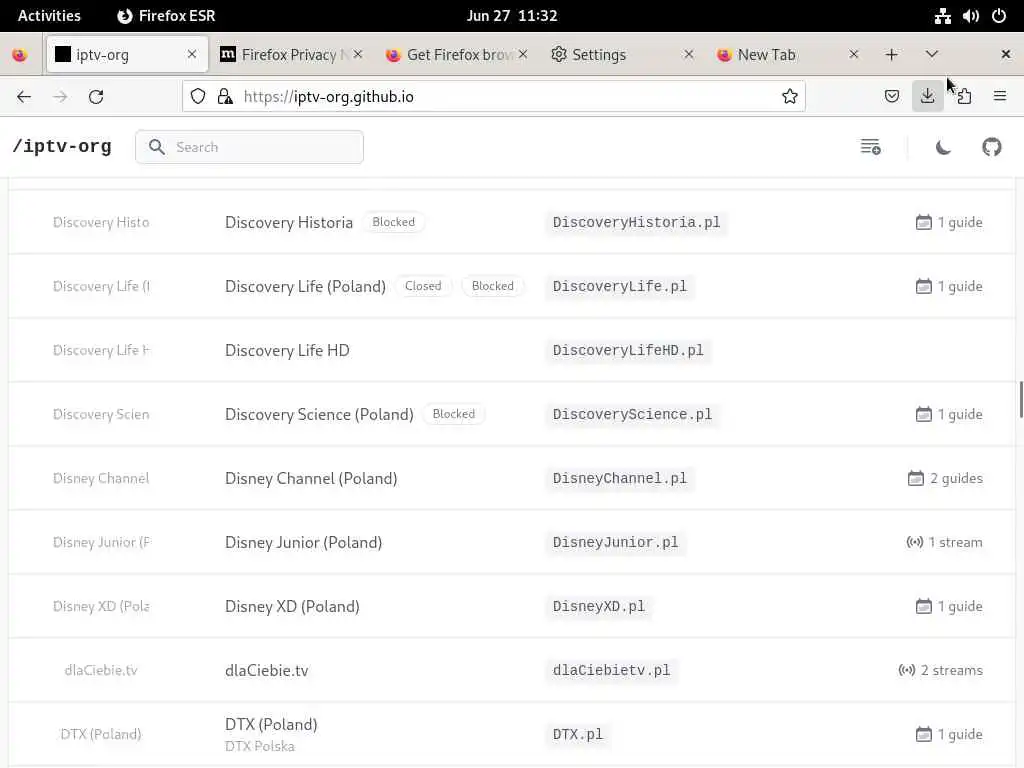Click the dlaCiebie.tv logo placeholder
Screen dimensions: 1024x768
[101, 670]
